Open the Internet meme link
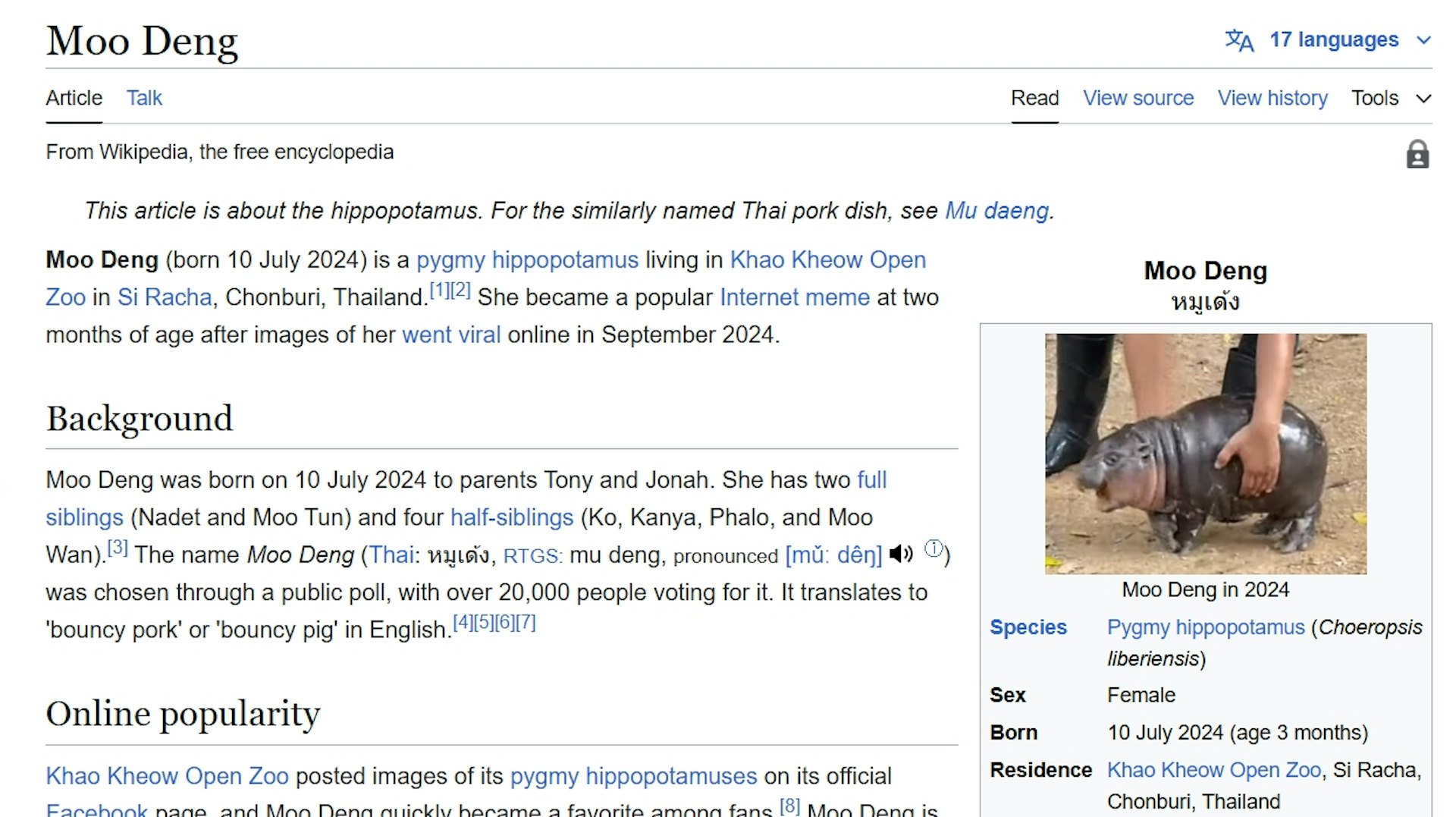Image resolution: width=1456 pixels, height=817 pixels. click(795, 297)
